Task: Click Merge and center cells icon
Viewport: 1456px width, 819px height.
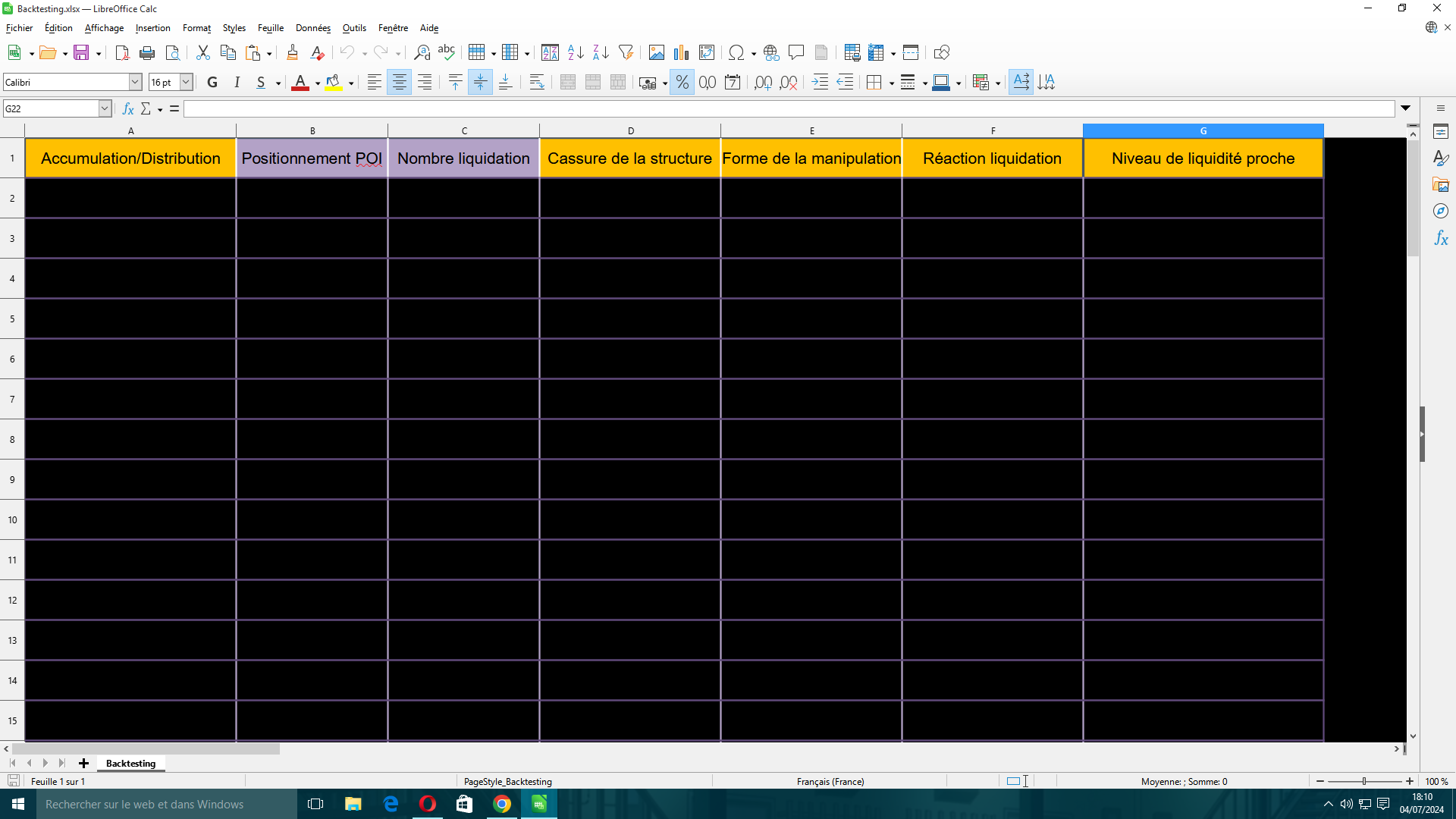Action: (568, 82)
